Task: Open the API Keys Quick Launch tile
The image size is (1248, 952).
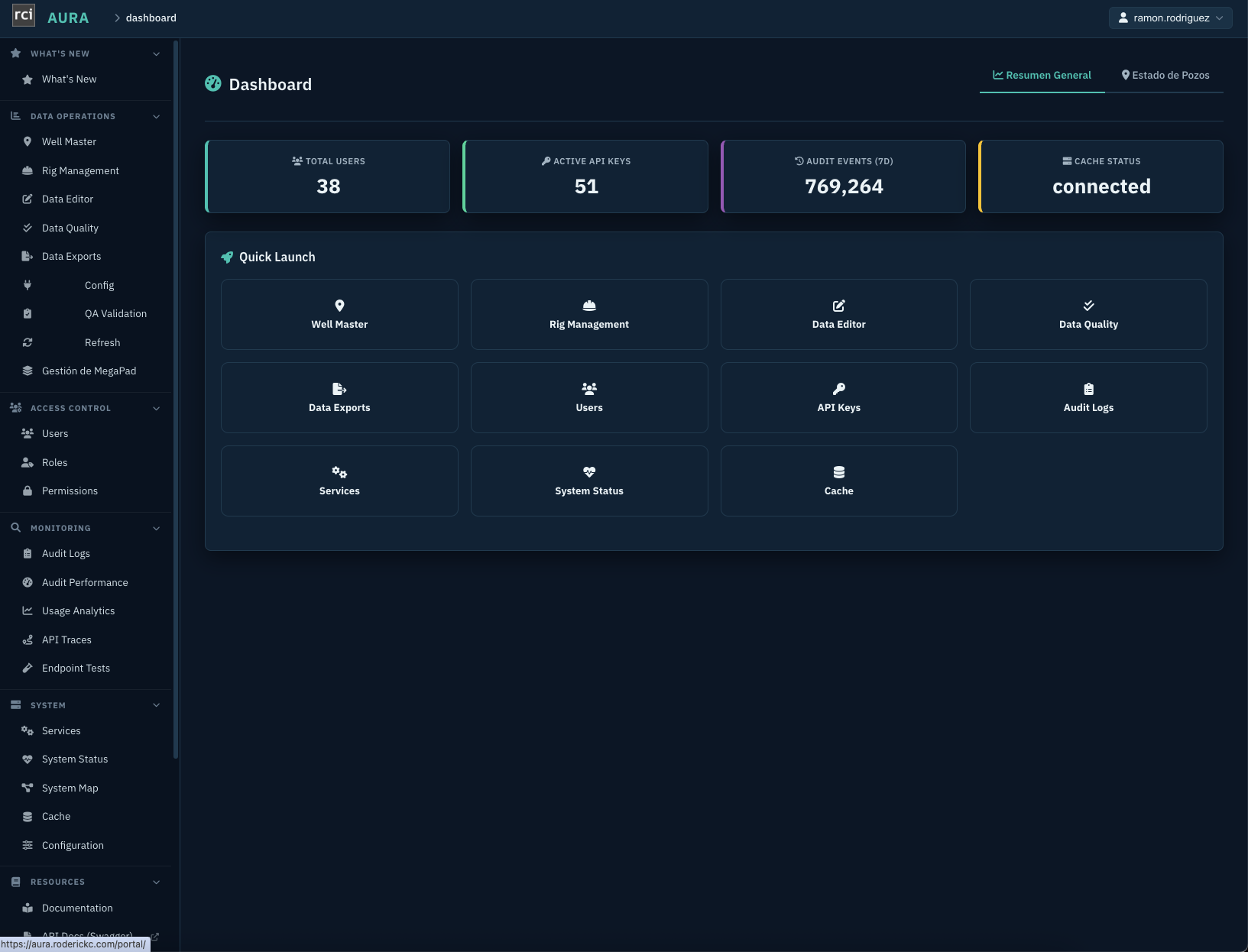Action: 839,397
